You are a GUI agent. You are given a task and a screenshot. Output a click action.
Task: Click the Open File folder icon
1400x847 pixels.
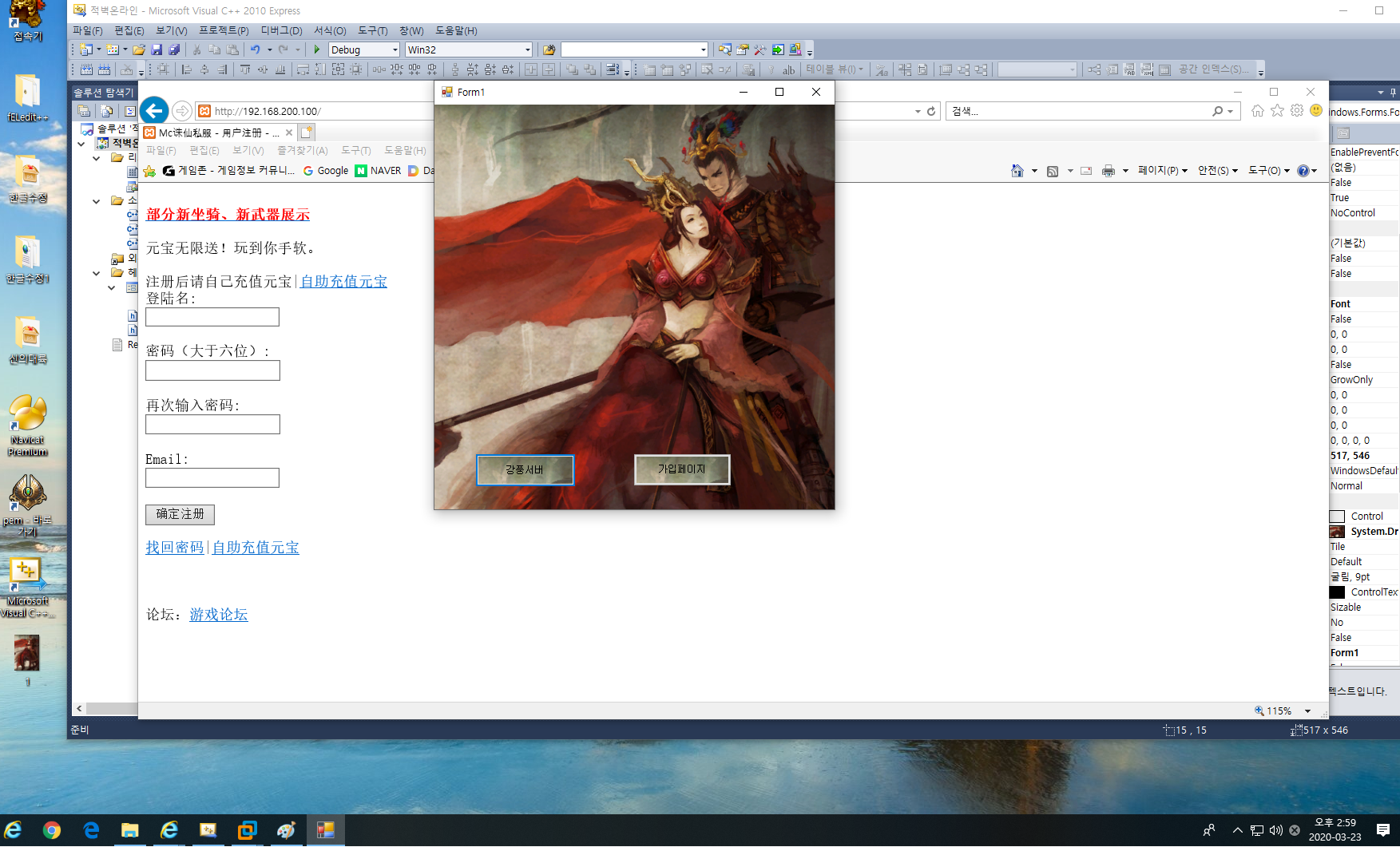point(138,49)
